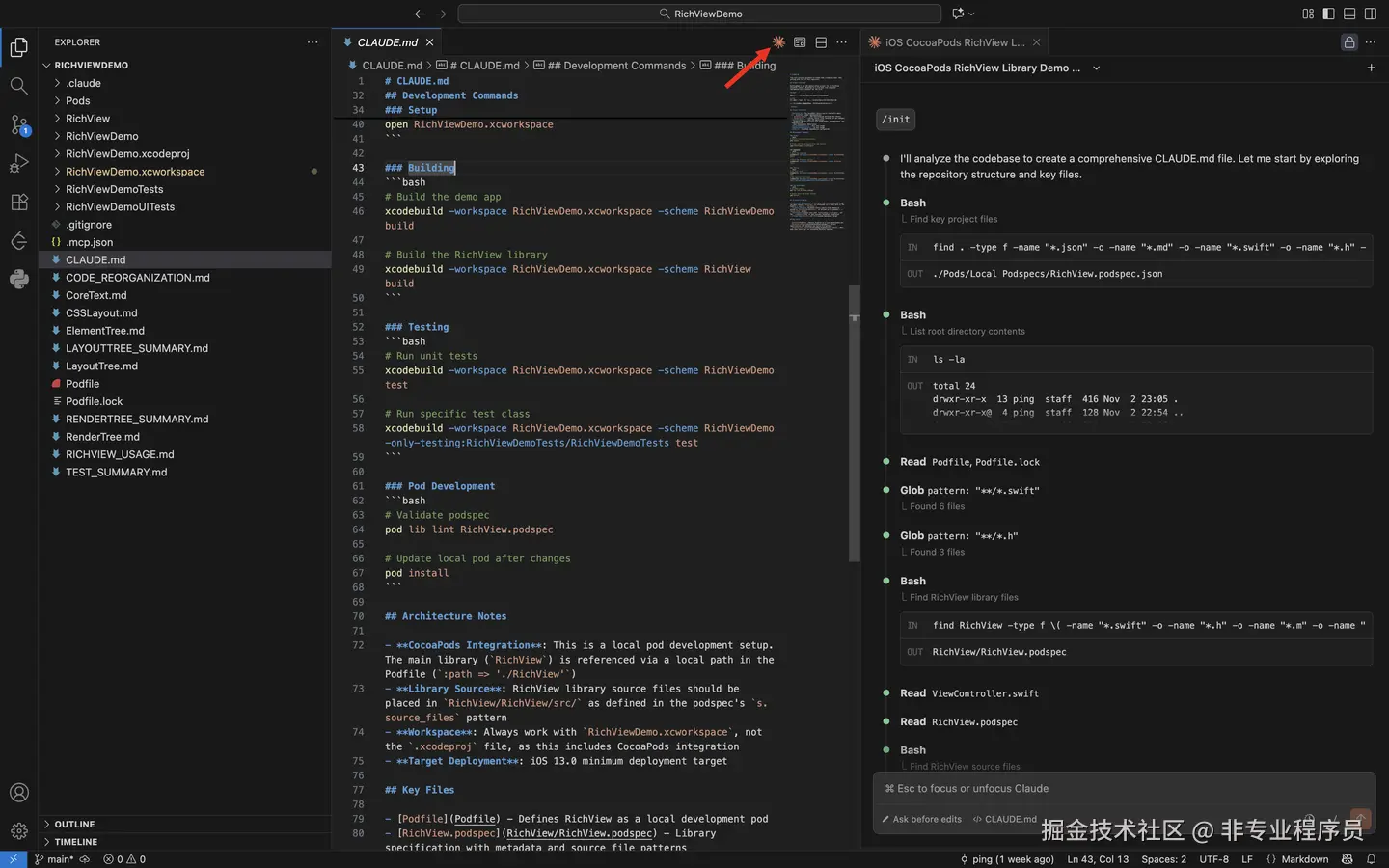Click the Customize Layout icon
This screenshot has width=1389, height=868.
pos(1308,14)
